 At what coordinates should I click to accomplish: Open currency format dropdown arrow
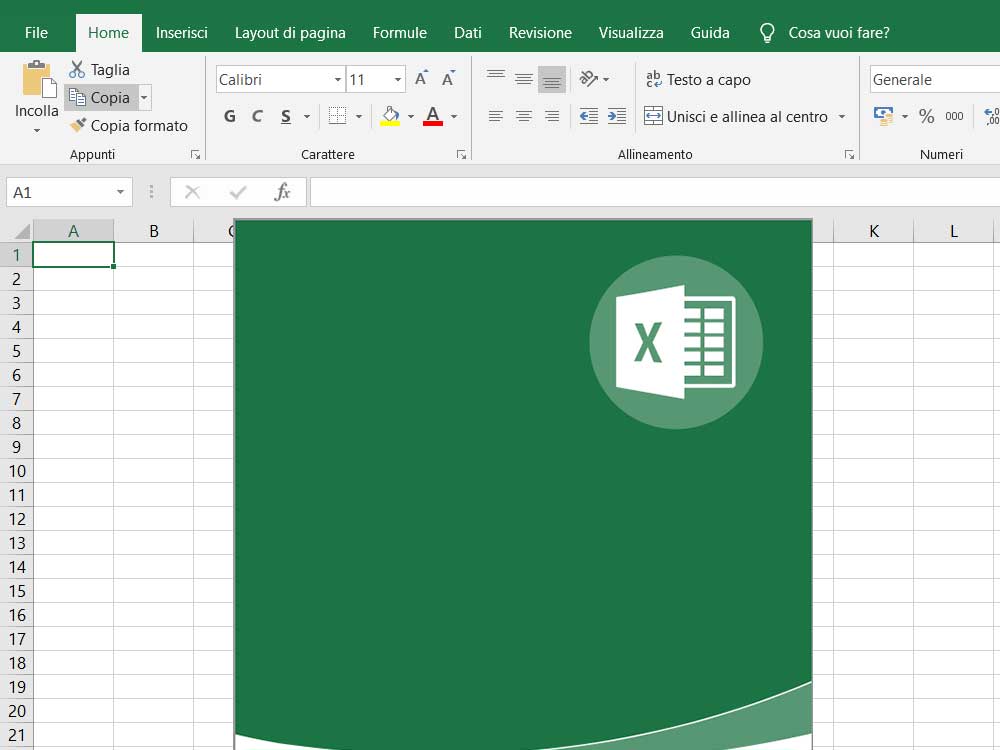(x=905, y=116)
